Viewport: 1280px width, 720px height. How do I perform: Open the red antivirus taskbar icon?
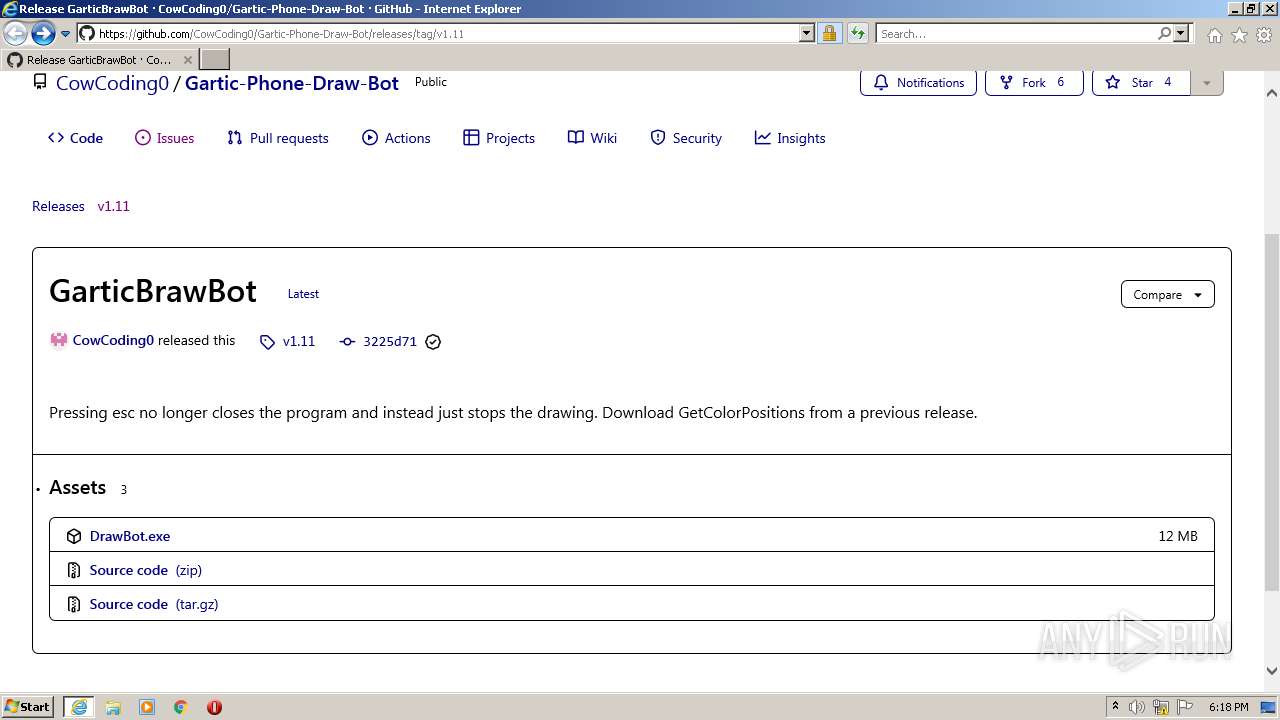[214, 707]
